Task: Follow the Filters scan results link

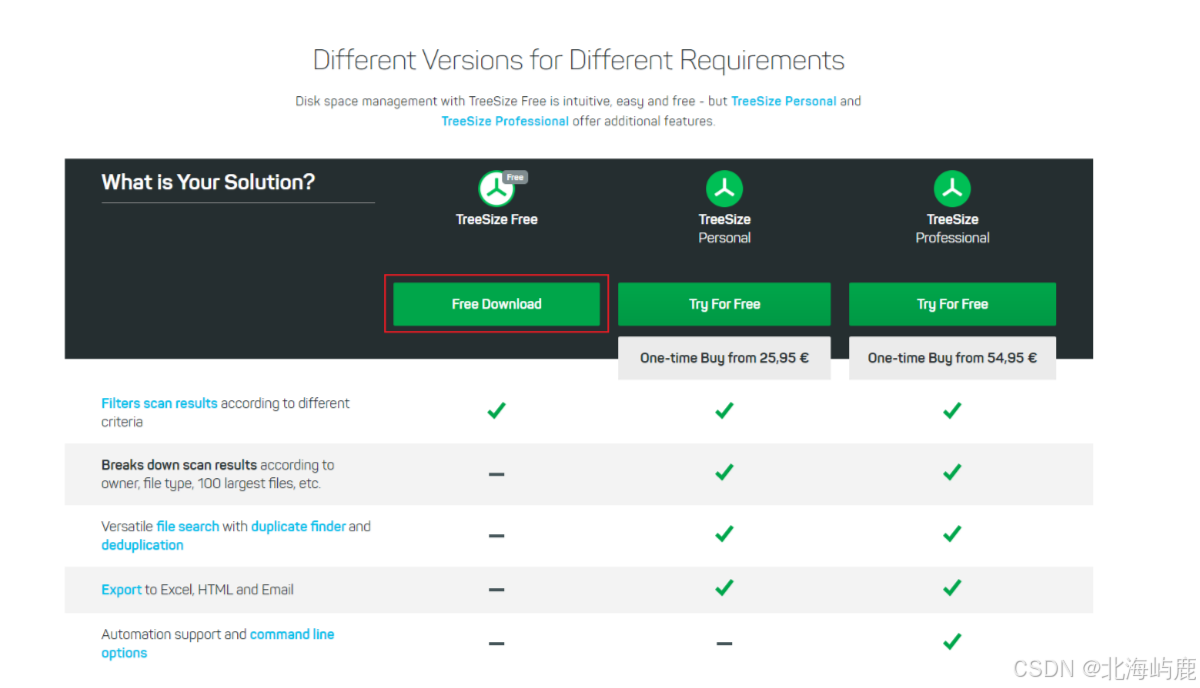Action: point(159,403)
